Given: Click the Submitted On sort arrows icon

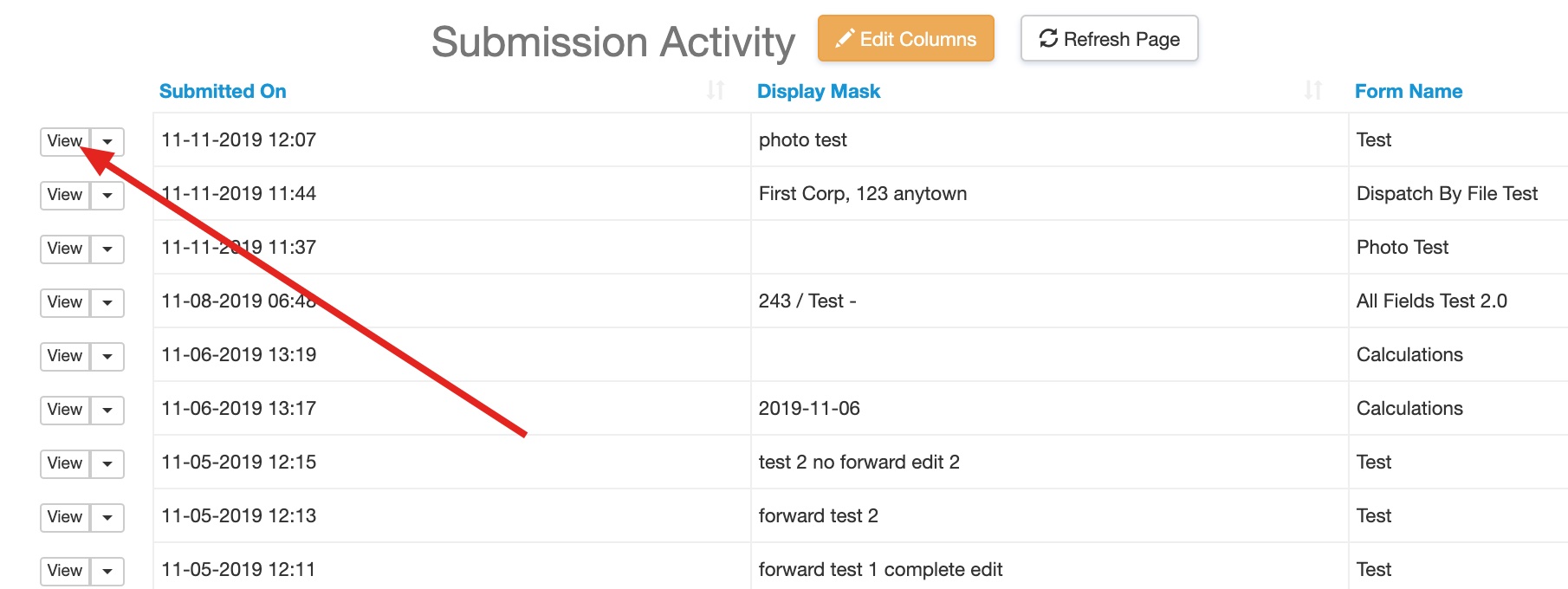Looking at the screenshot, I should 716,90.
